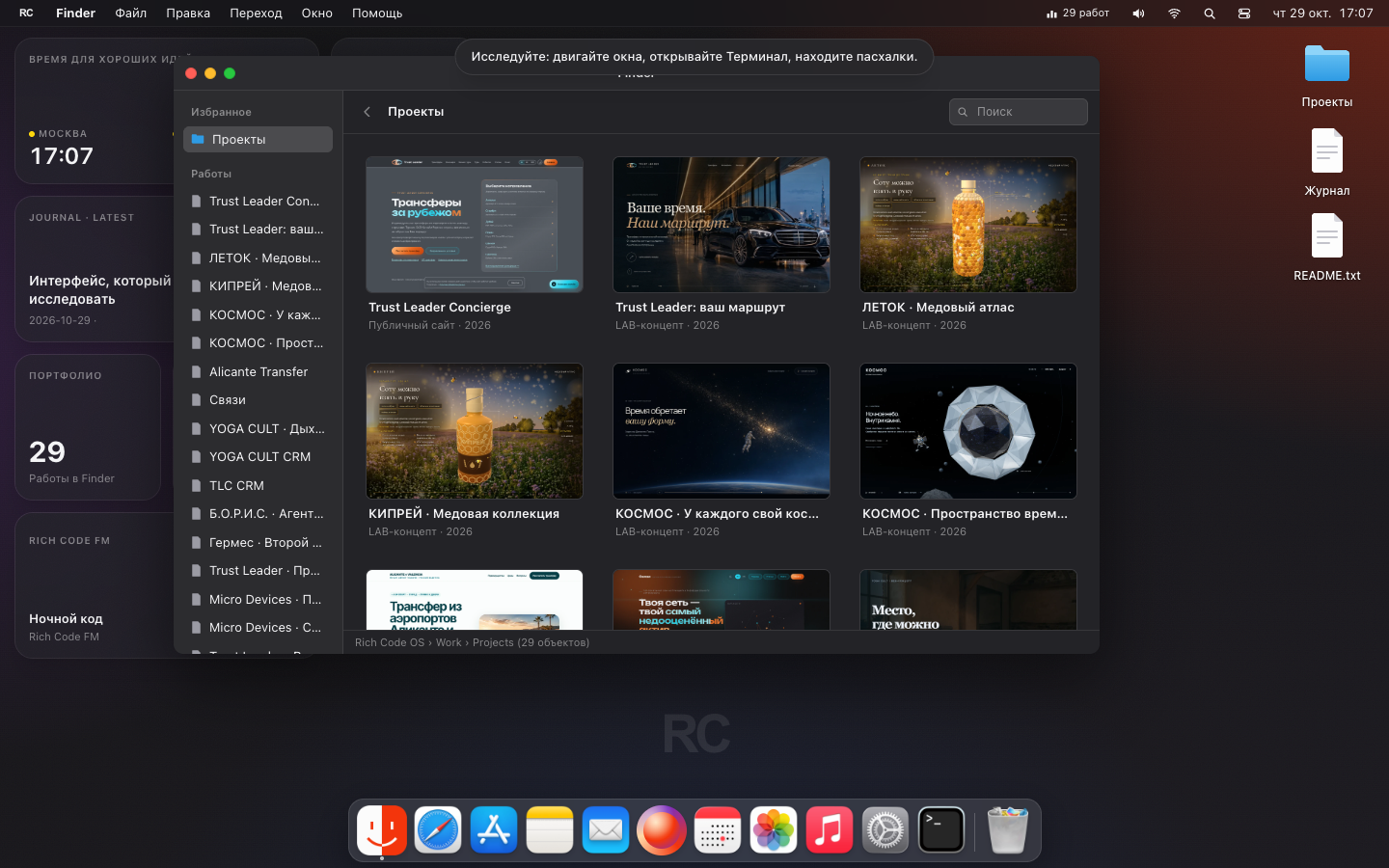Viewport: 1389px width, 868px height.
Task: Click the RC logo in menu bar
Action: point(26,14)
